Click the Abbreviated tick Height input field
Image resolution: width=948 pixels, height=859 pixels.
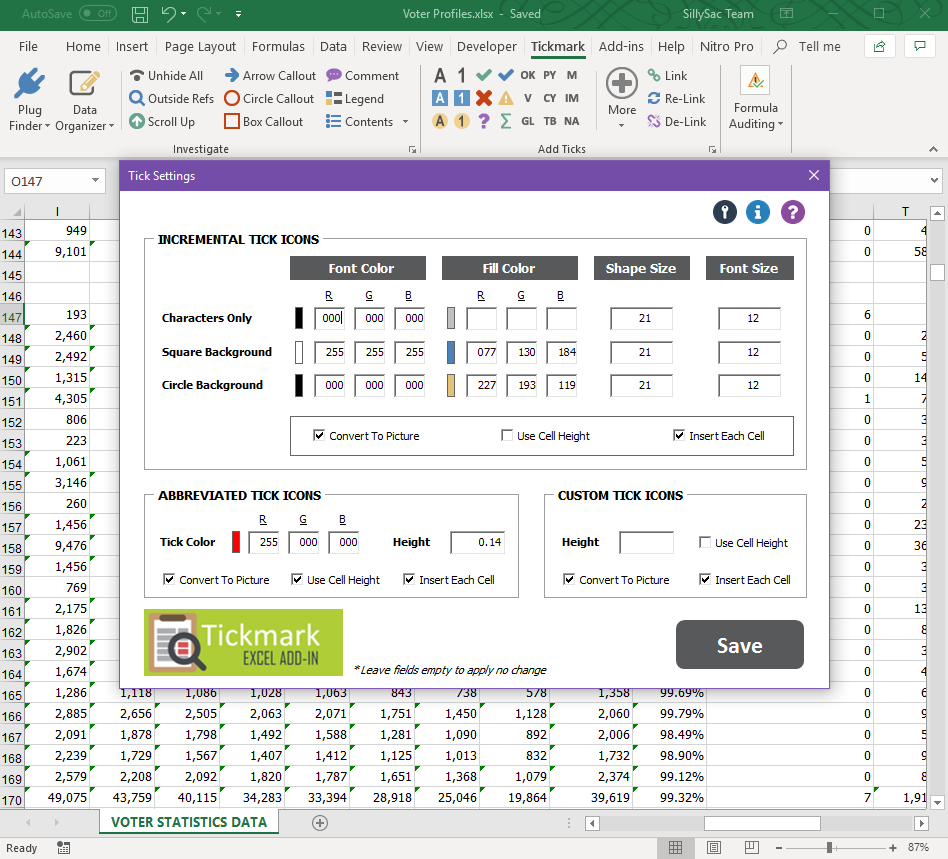(477, 542)
